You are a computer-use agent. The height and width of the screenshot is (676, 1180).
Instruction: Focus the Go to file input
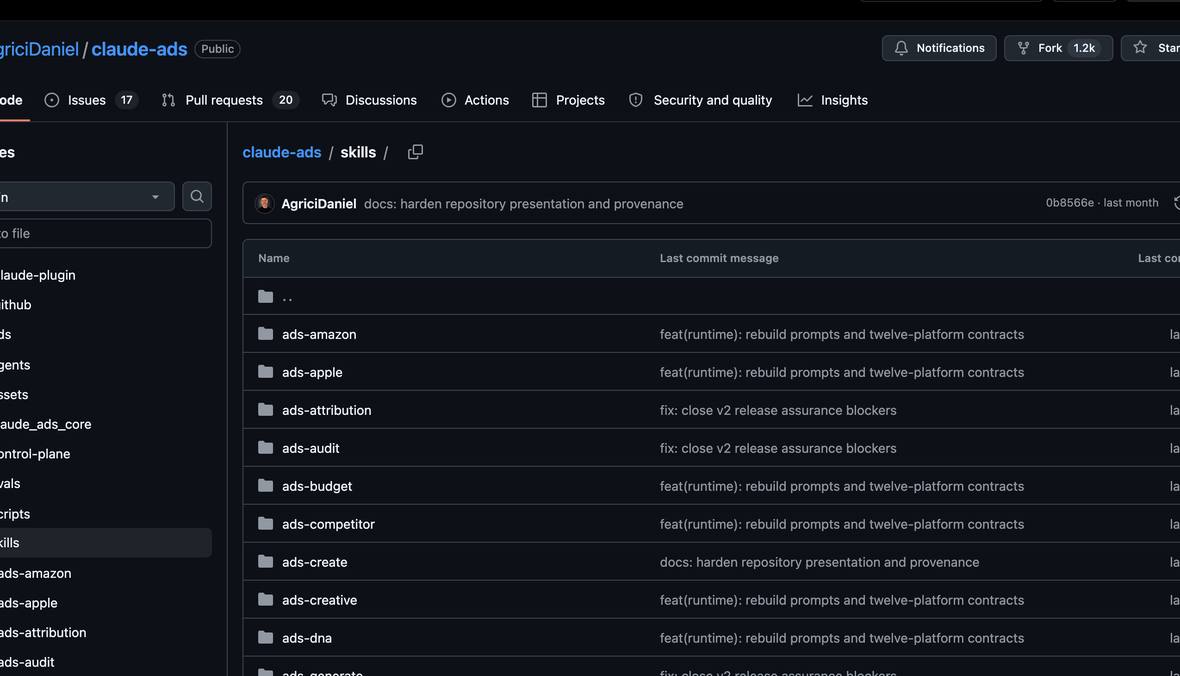pos(103,233)
